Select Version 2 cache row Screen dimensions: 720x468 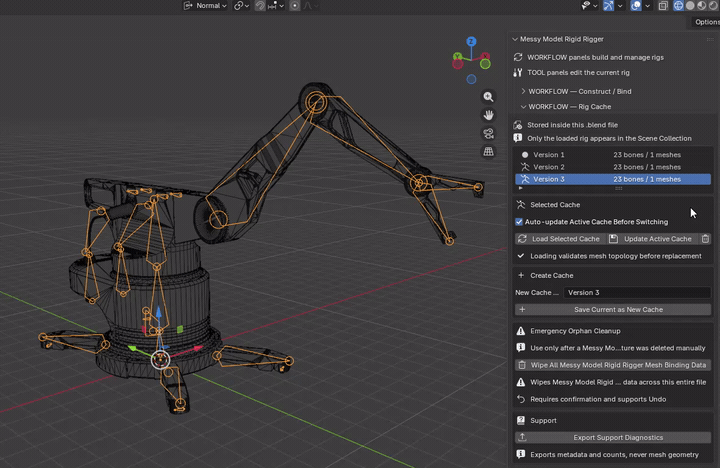(613, 167)
